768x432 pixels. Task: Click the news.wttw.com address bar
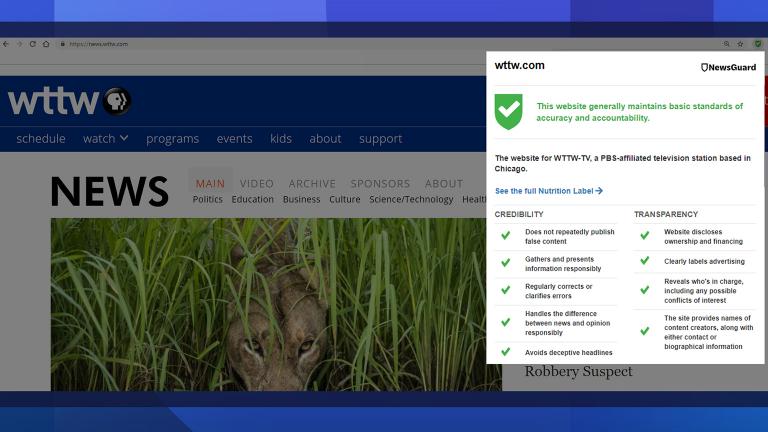[x=98, y=44]
